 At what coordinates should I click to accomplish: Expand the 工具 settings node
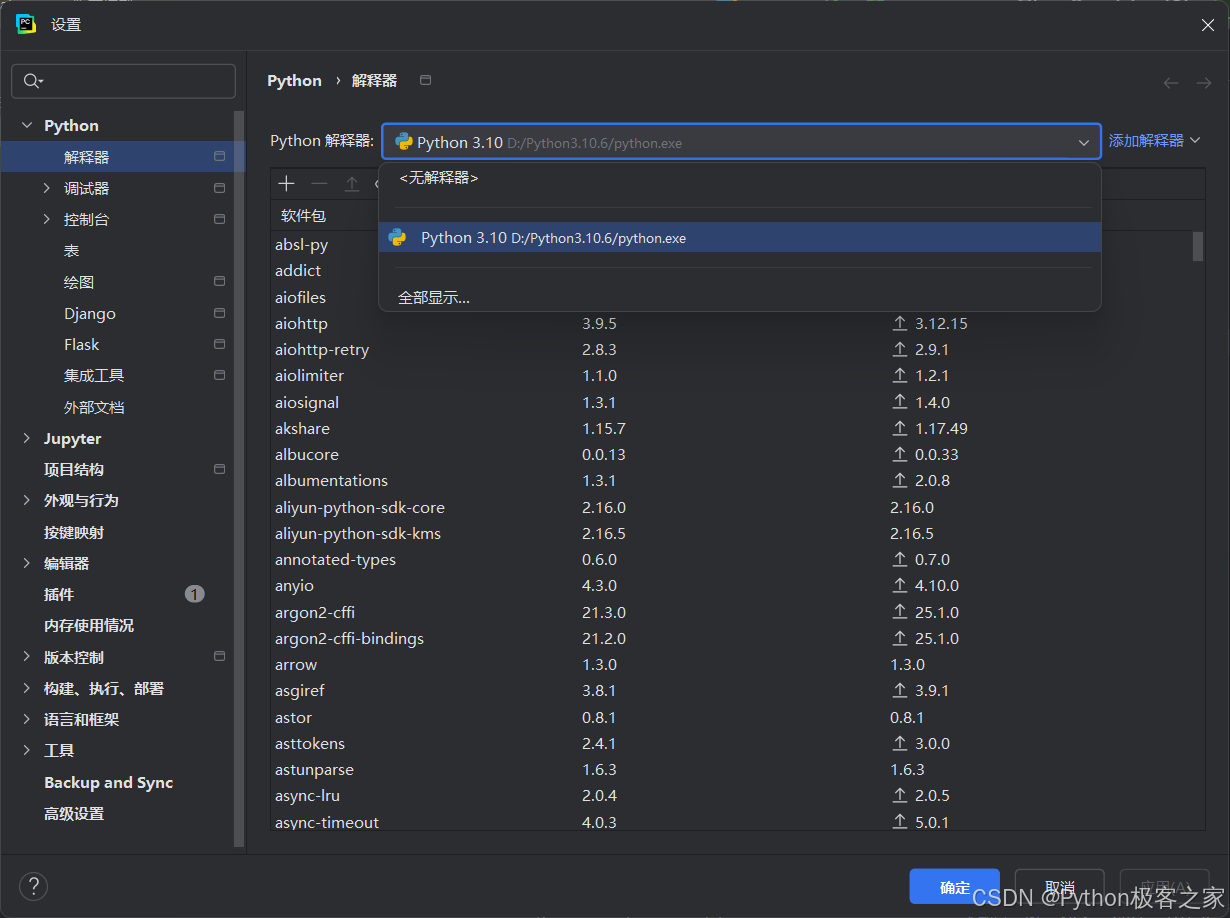[x=27, y=750]
